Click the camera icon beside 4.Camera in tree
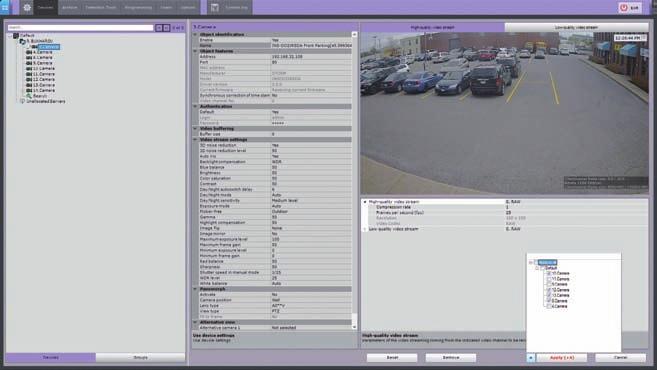657x370 pixels. point(29,52)
